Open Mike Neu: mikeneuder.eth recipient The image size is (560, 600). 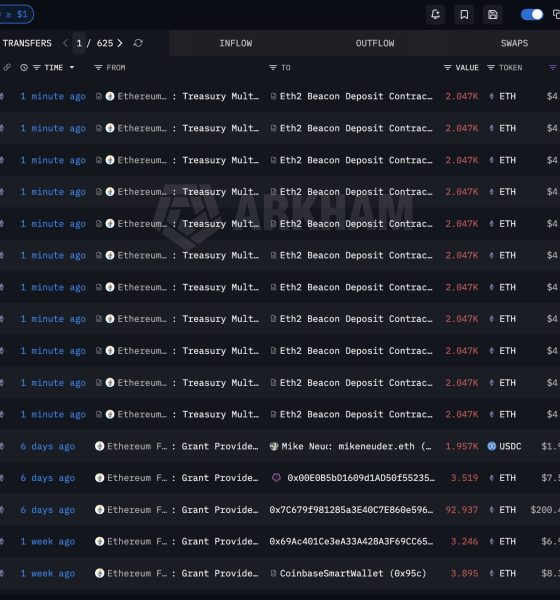click(356, 446)
